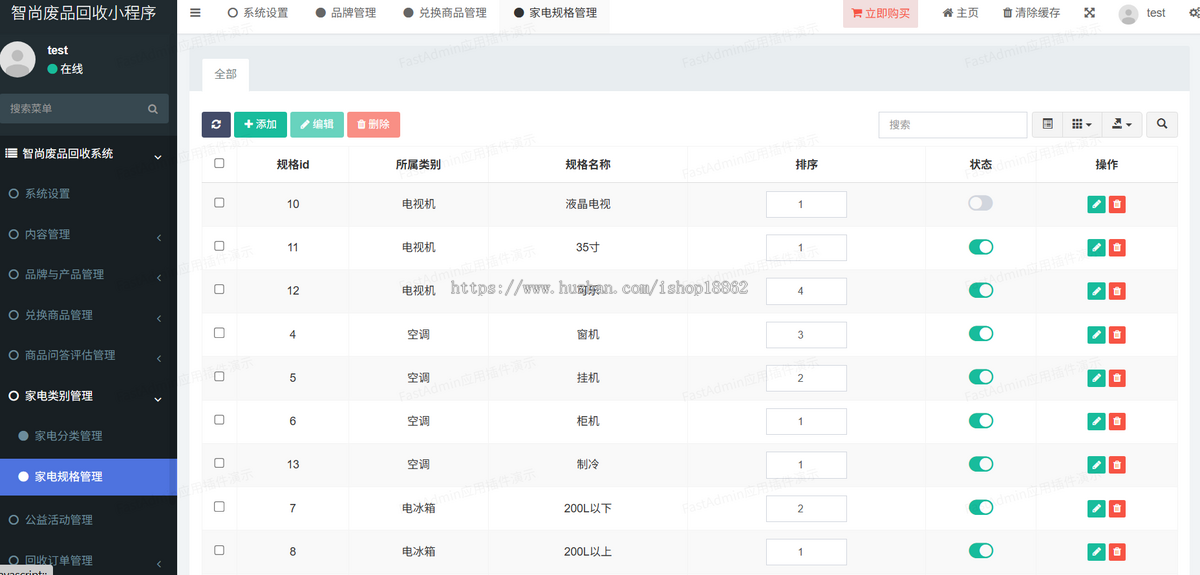Expand the 商品问答评估管理 sidebar menu
1200x575 pixels.
(88, 355)
